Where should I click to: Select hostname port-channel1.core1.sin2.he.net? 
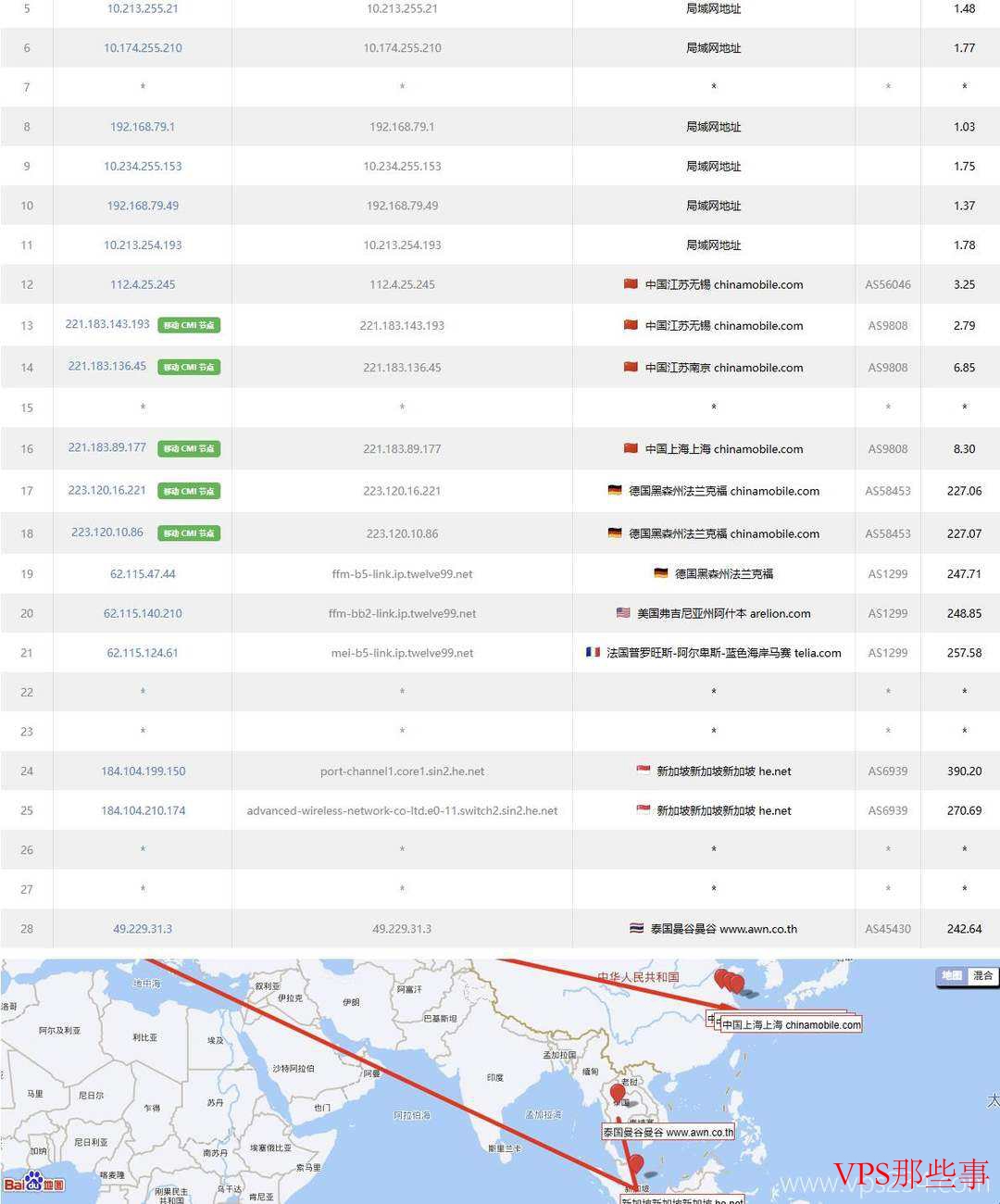coord(402,771)
